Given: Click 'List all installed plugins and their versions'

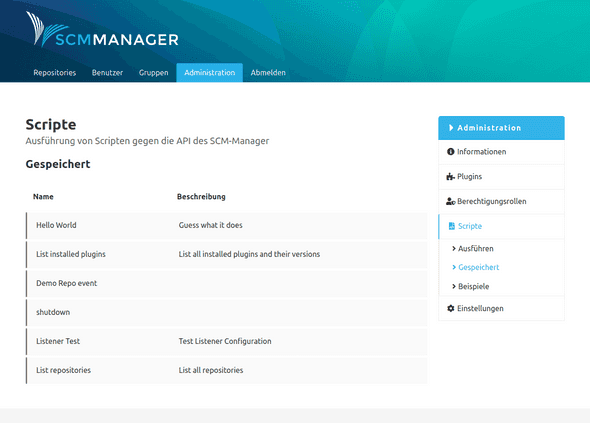Looking at the screenshot, I should [249, 254].
